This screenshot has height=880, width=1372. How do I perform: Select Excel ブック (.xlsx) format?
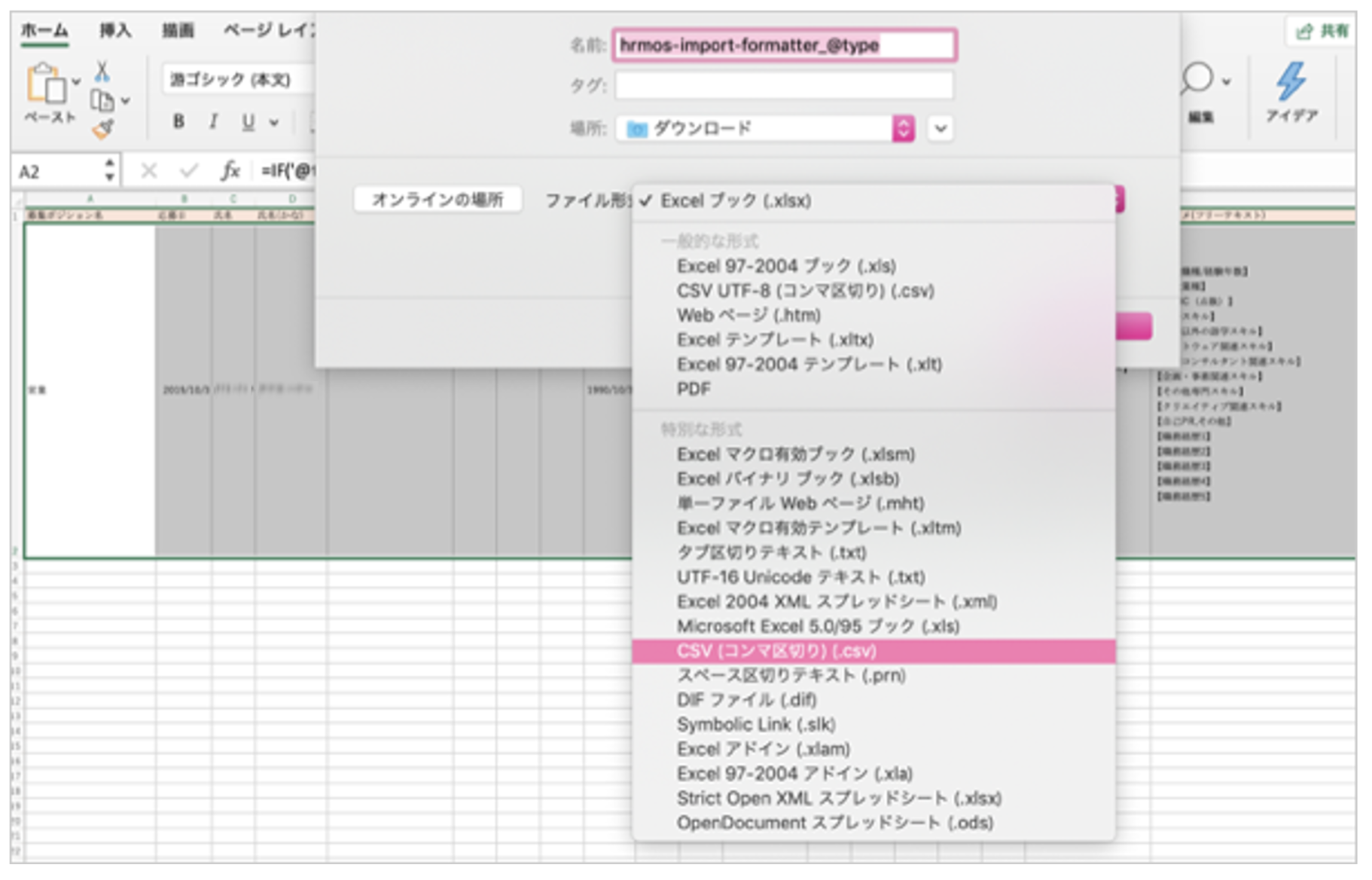pyautogui.click(x=874, y=201)
